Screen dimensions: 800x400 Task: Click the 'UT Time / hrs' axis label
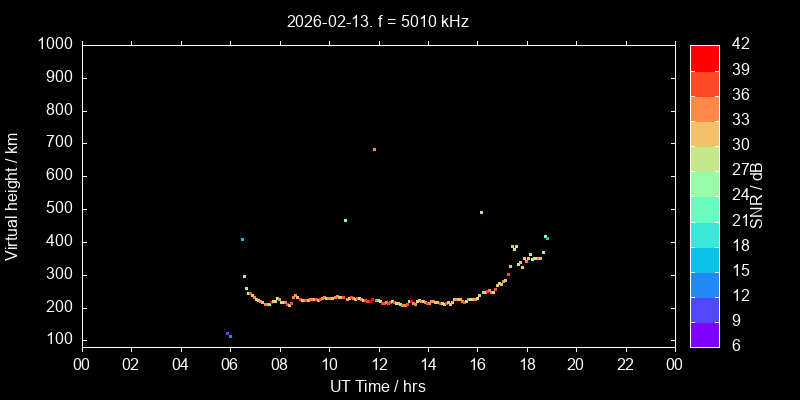click(377, 385)
